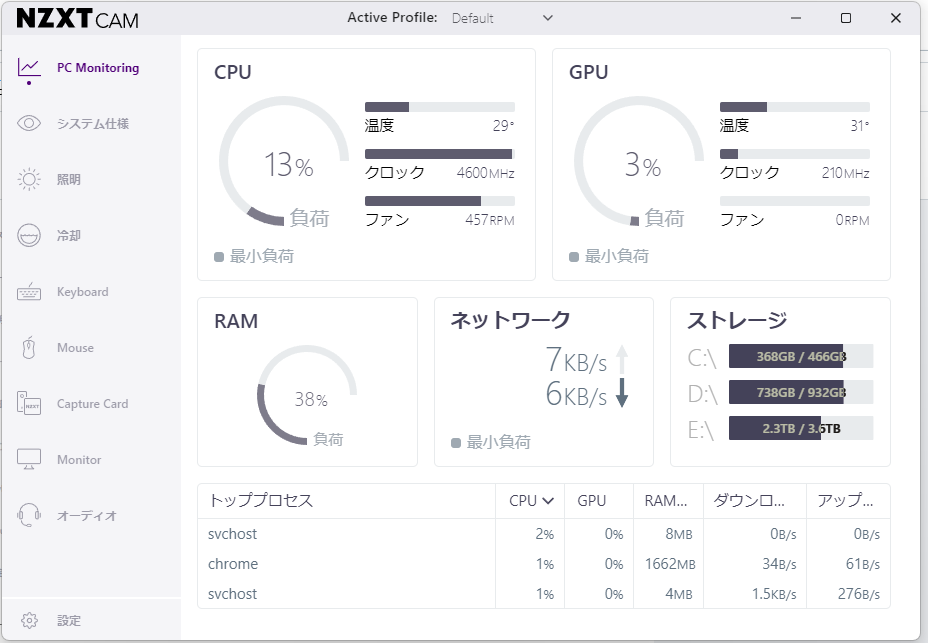Click the GPU 温度 temperature bar
Screen dimensions: 928x643
tap(795, 107)
